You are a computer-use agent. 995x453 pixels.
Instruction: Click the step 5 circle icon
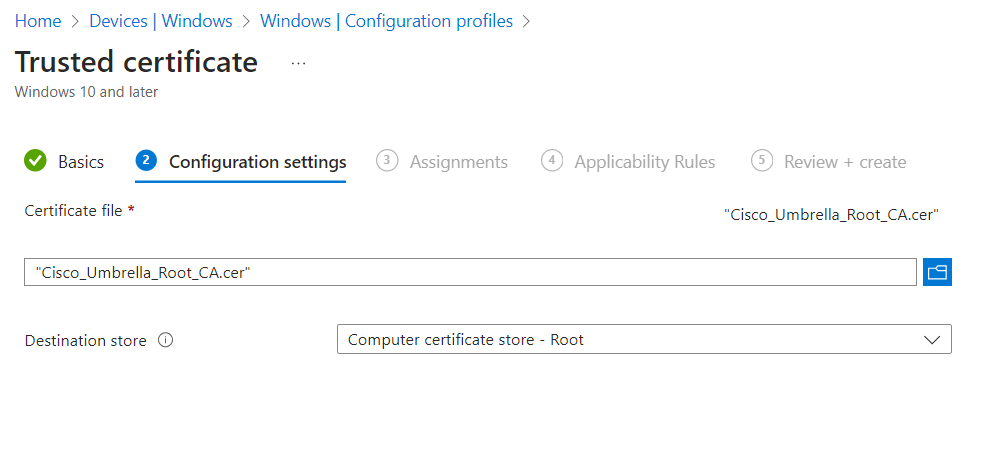tap(761, 161)
